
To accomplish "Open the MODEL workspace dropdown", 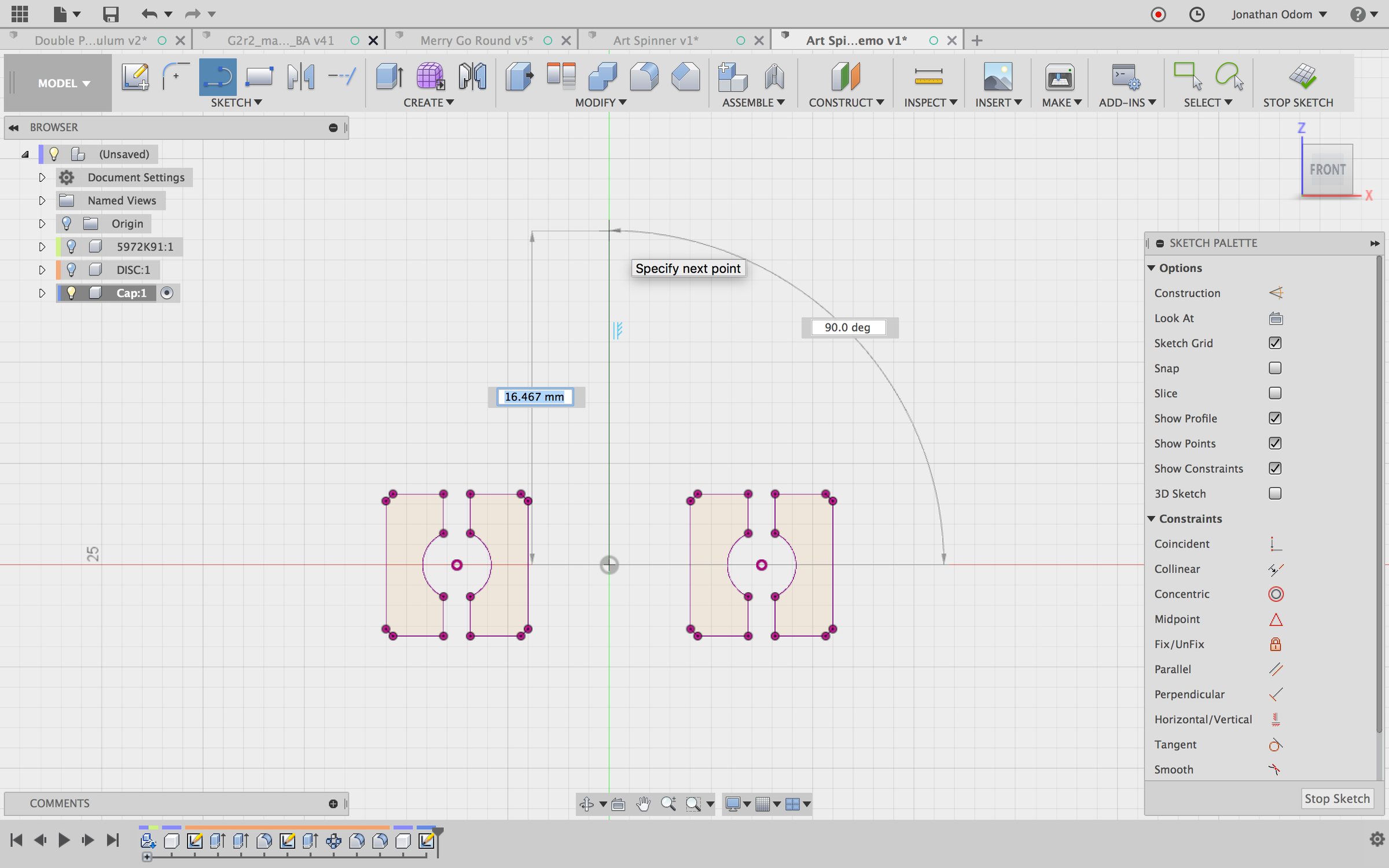I will pos(64,83).
